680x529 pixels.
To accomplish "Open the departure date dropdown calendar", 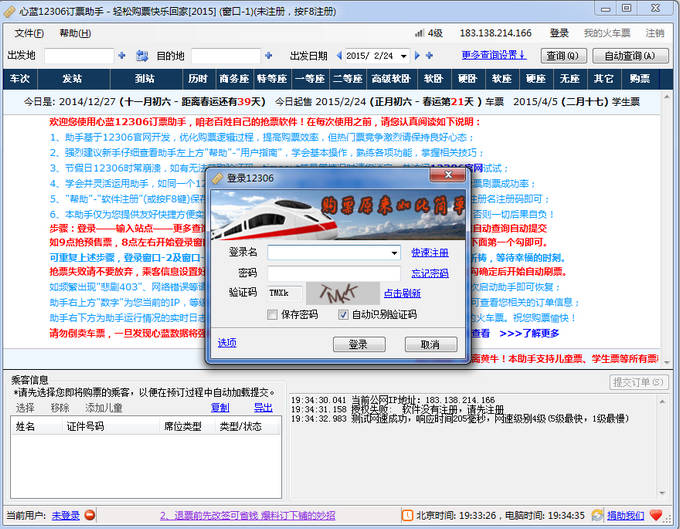I will tap(404, 56).
